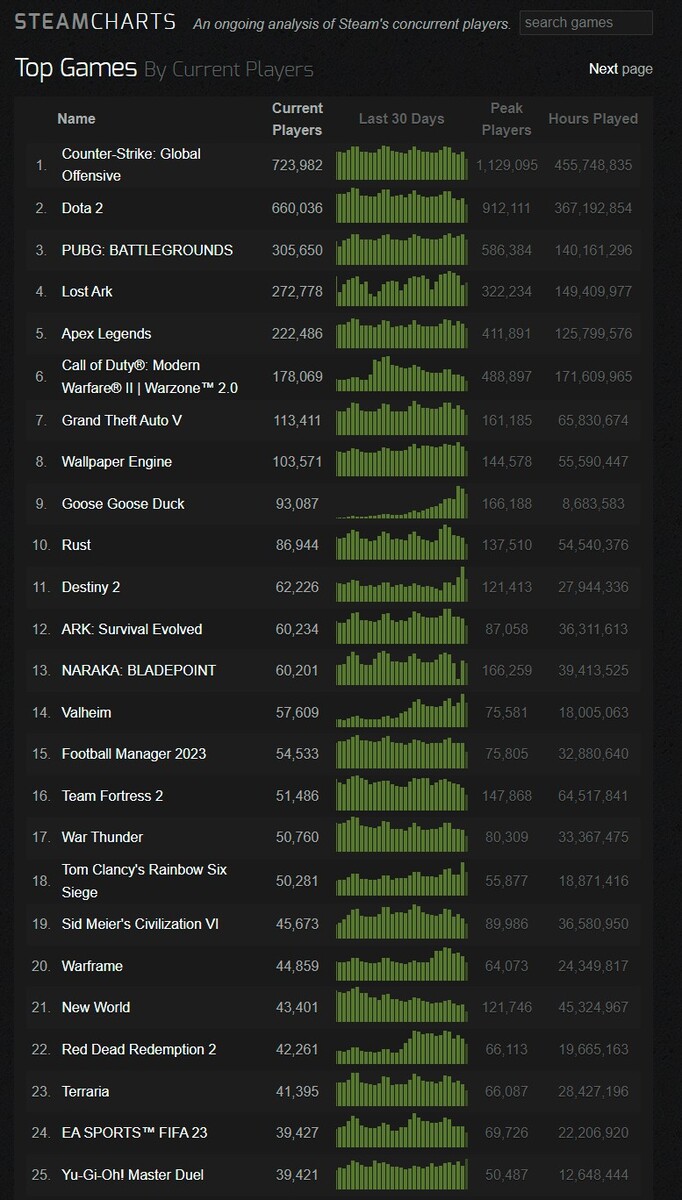Image resolution: width=682 pixels, height=1200 pixels.
Task: Click the 30-day chart for Lost Ark
Action: point(402,289)
